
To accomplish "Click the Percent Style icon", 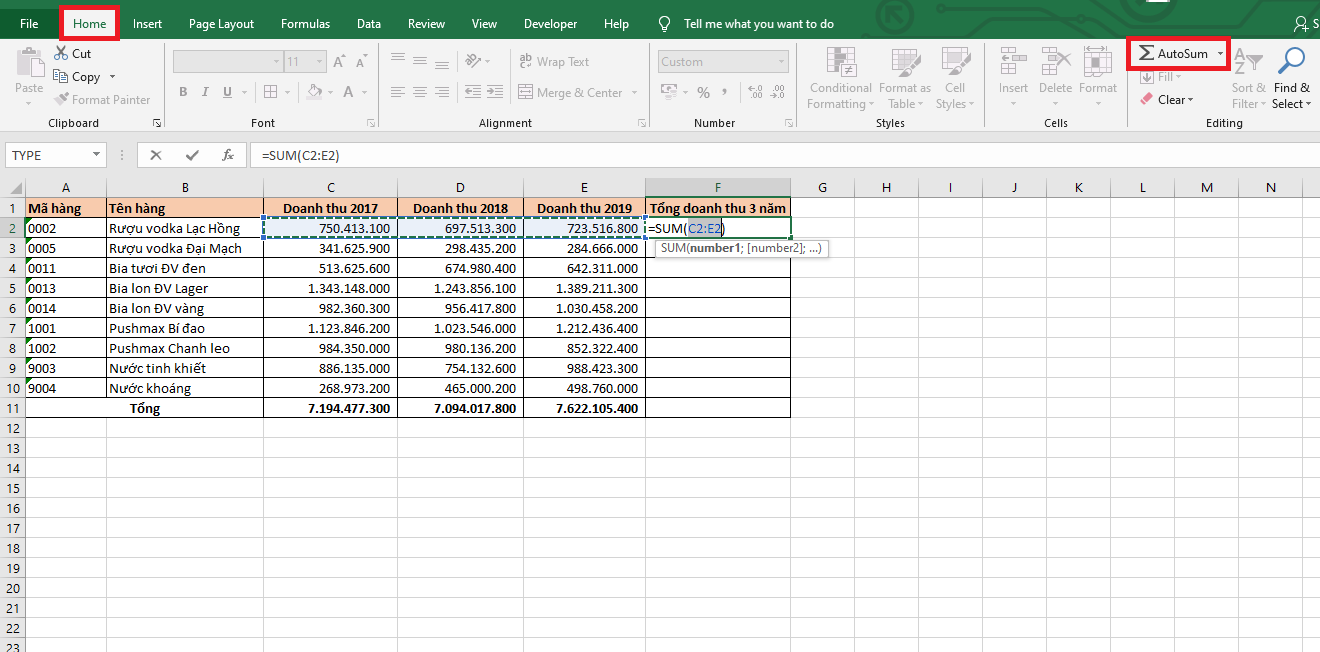I will coord(705,91).
